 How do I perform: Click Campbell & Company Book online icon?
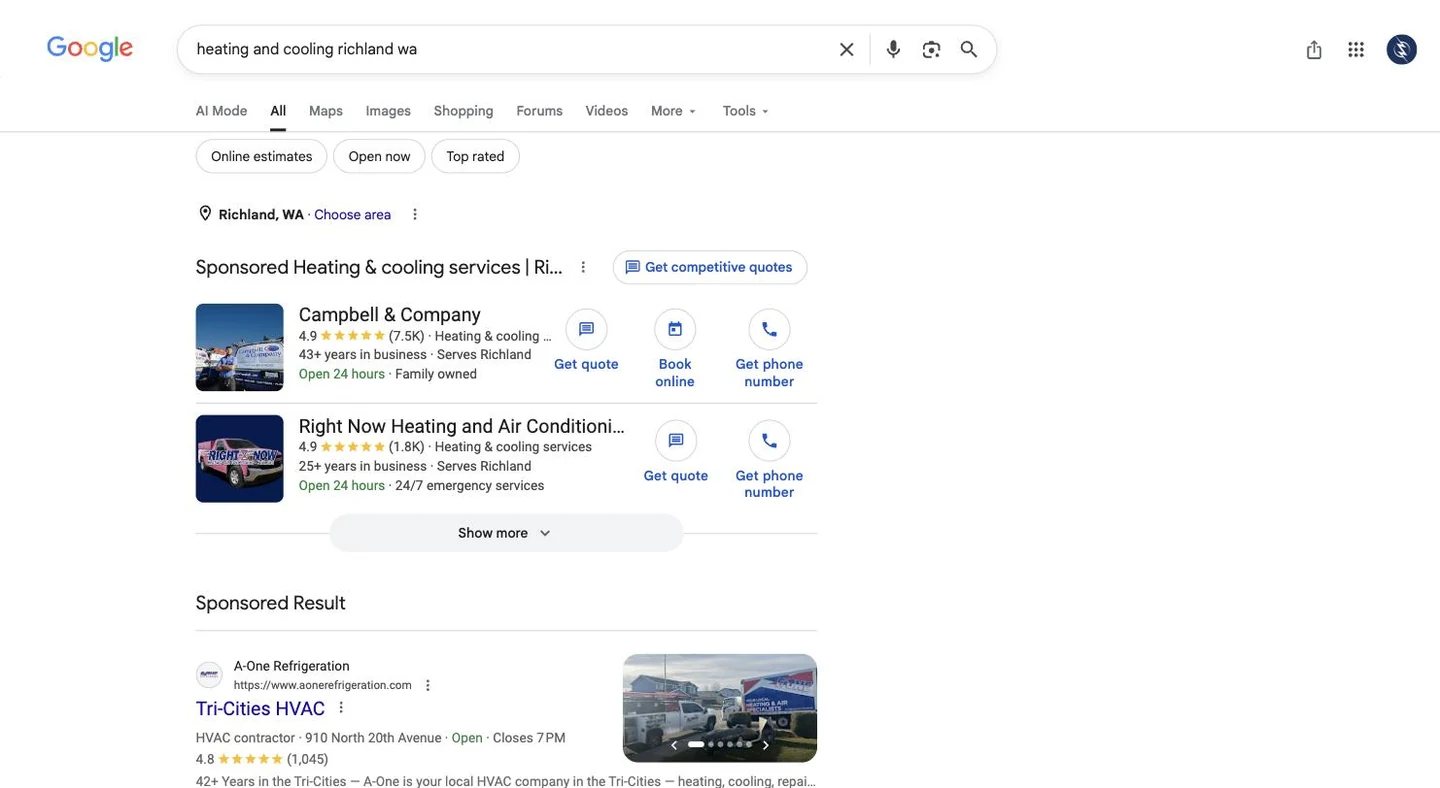click(x=675, y=329)
